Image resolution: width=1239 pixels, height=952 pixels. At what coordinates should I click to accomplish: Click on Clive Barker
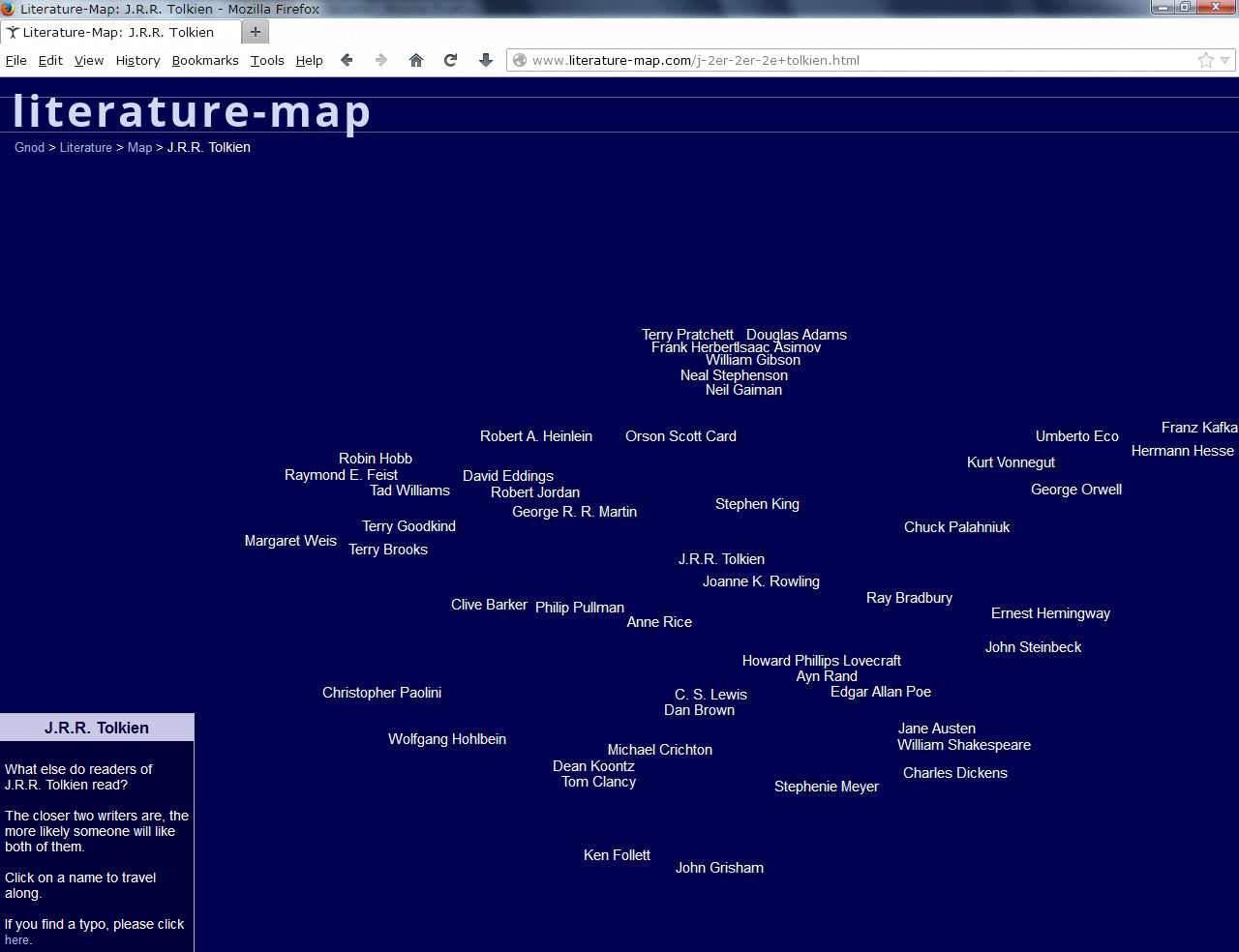point(489,605)
